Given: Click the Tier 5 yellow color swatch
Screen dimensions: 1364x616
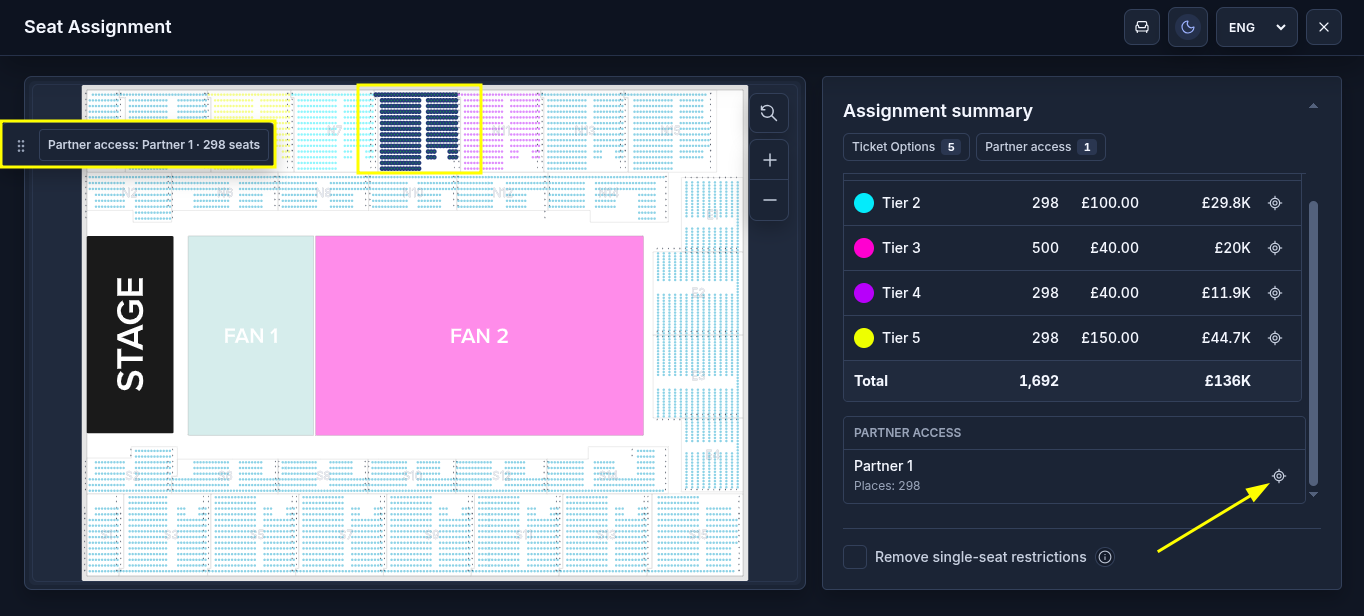Looking at the screenshot, I should (864, 338).
